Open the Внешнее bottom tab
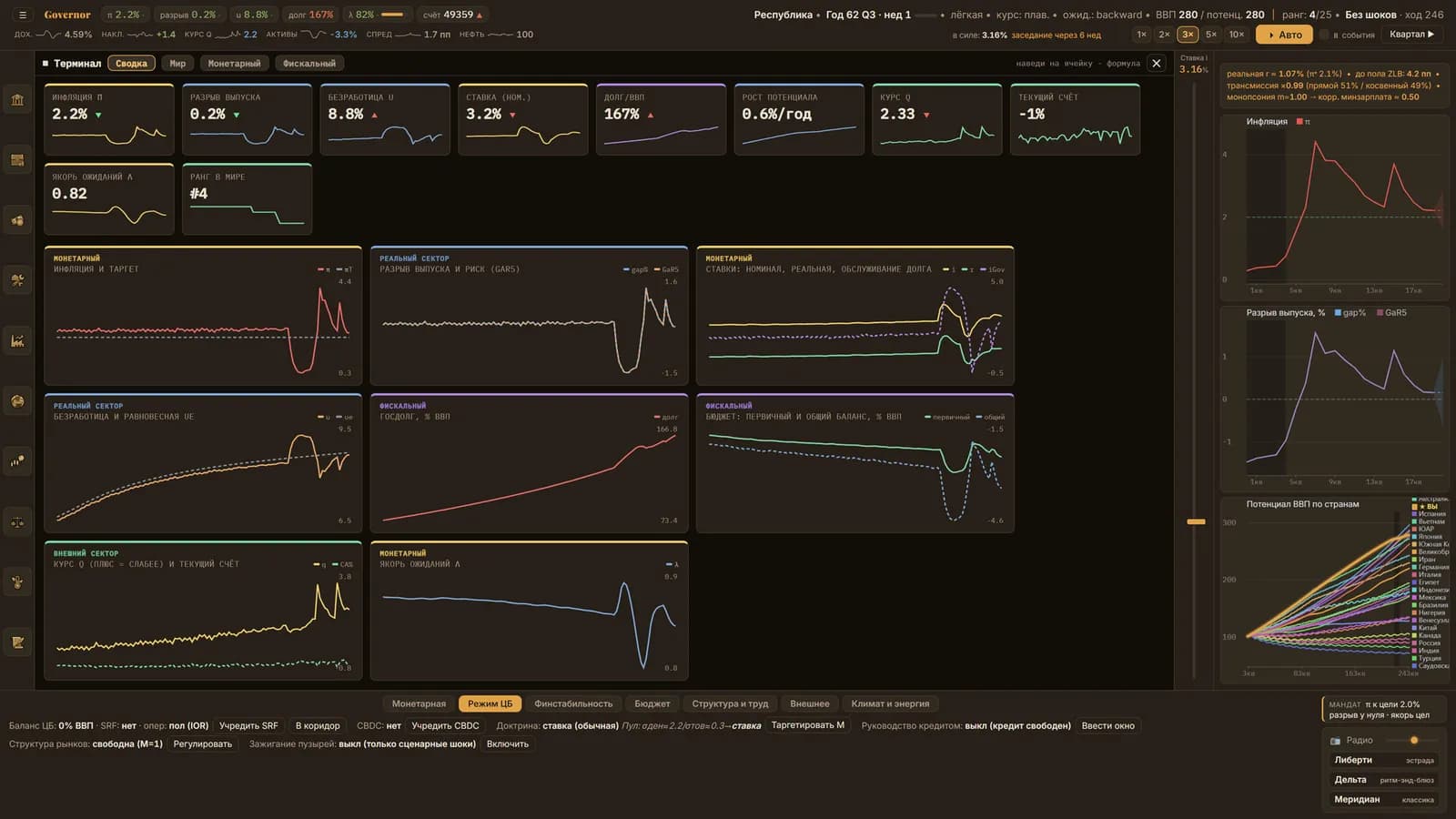 [810, 703]
